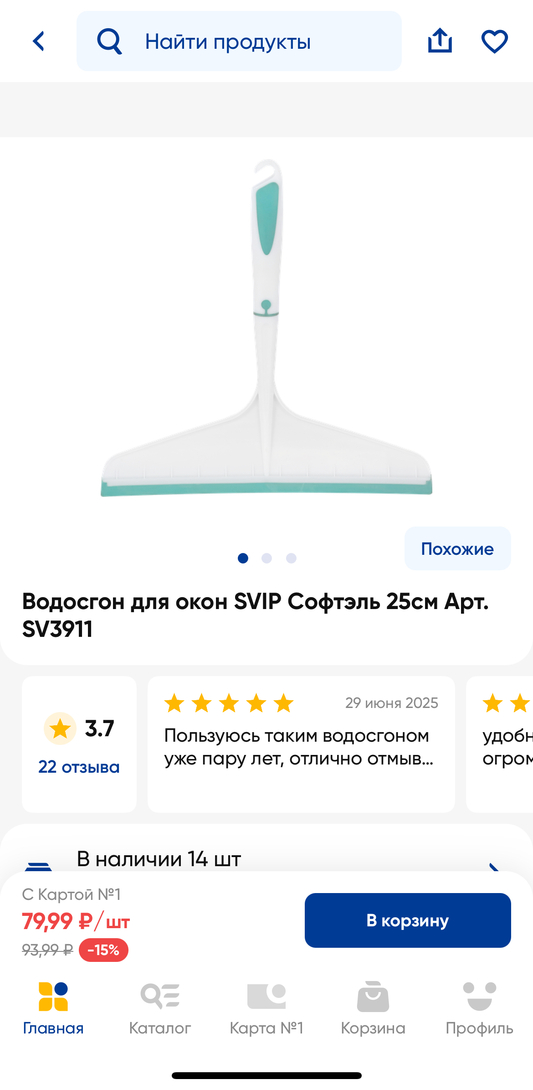Tap the back arrow icon

coord(39,42)
